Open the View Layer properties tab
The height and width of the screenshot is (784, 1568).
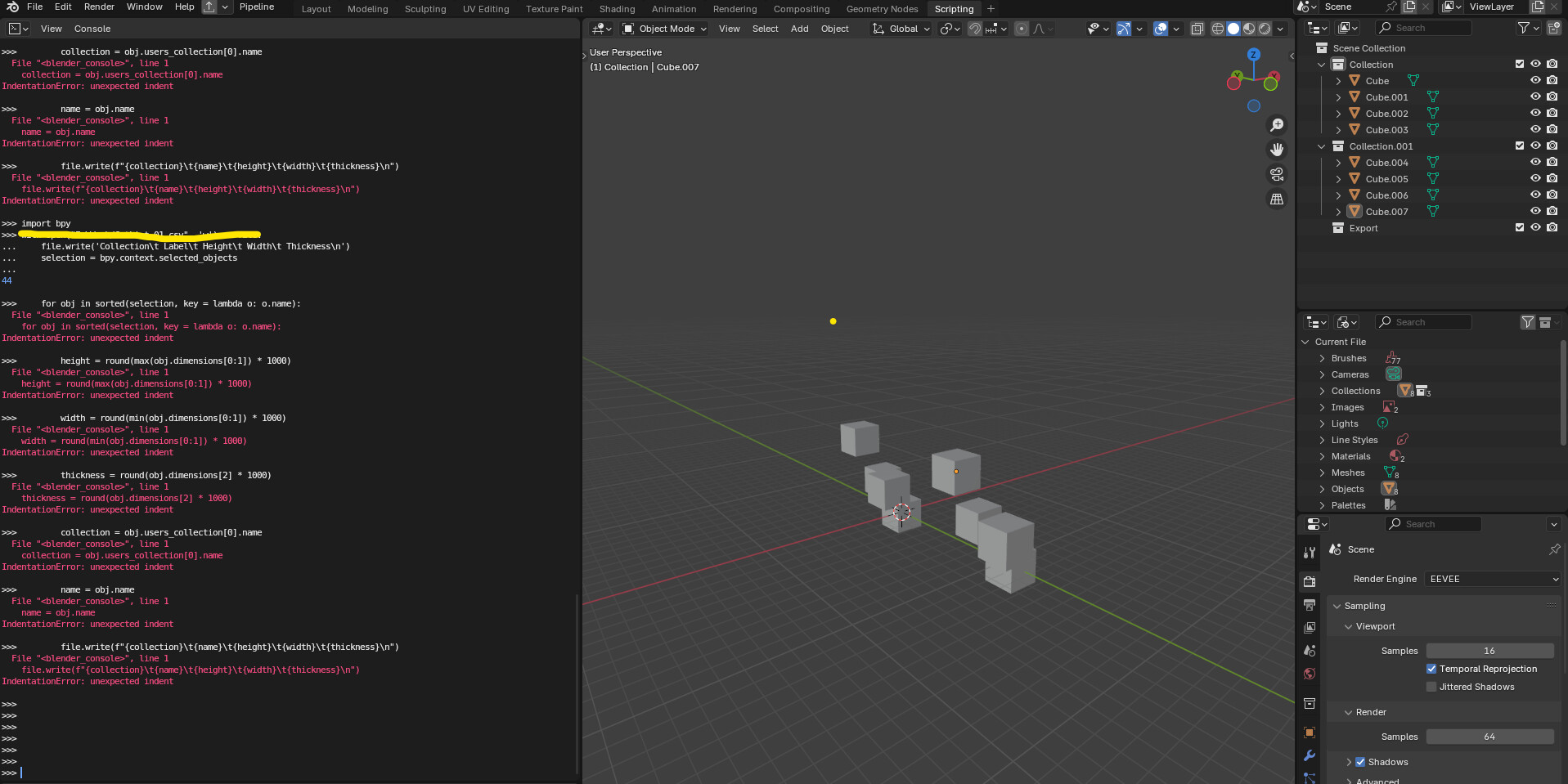click(1310, 628)
